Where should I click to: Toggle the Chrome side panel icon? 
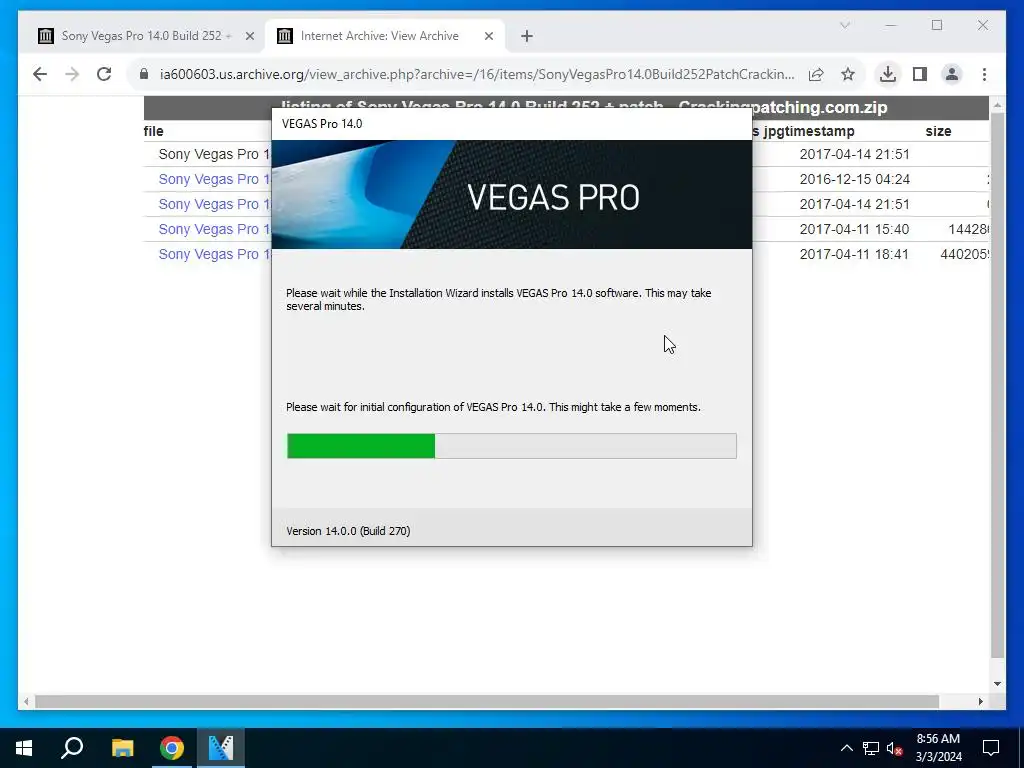point(920,74)
